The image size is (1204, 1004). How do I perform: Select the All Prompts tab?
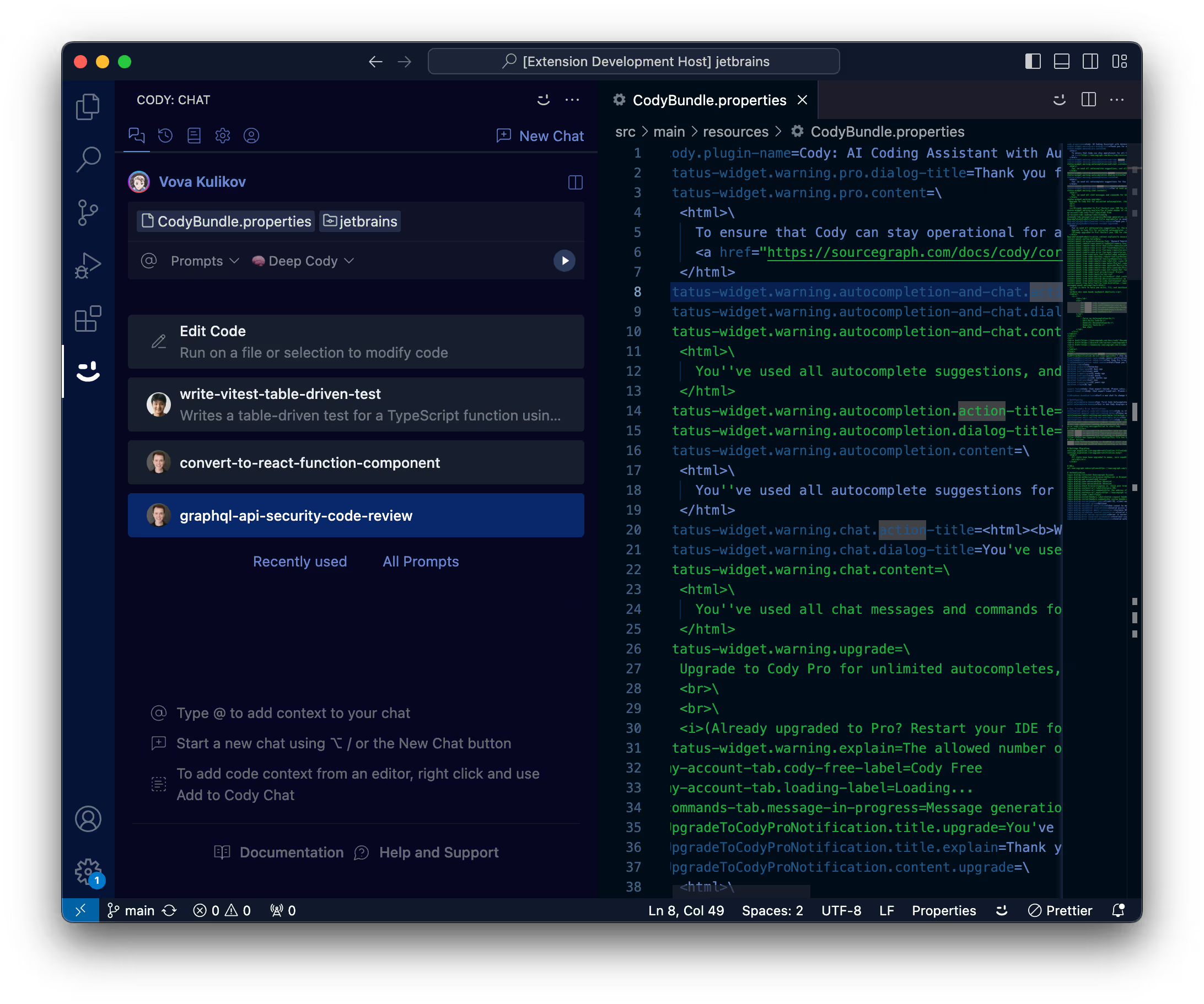pyautogui.click(x=420, y=561)
